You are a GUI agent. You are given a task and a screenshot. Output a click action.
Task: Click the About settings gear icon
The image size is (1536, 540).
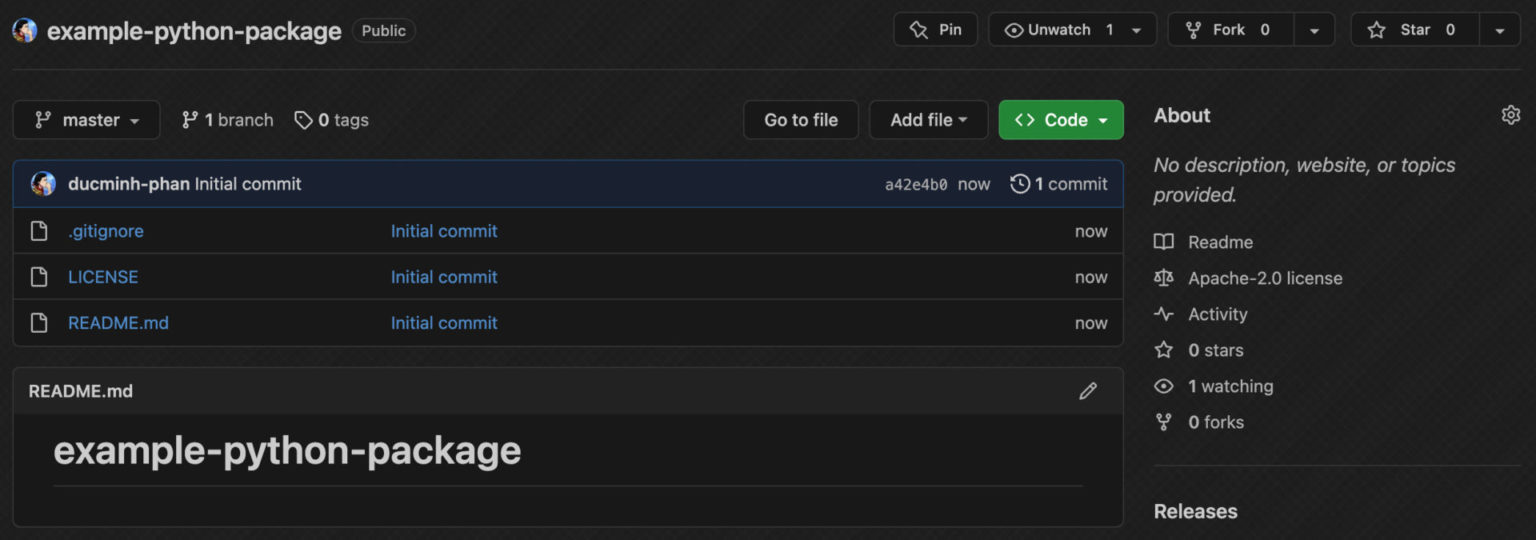(x=1510, y=115)
